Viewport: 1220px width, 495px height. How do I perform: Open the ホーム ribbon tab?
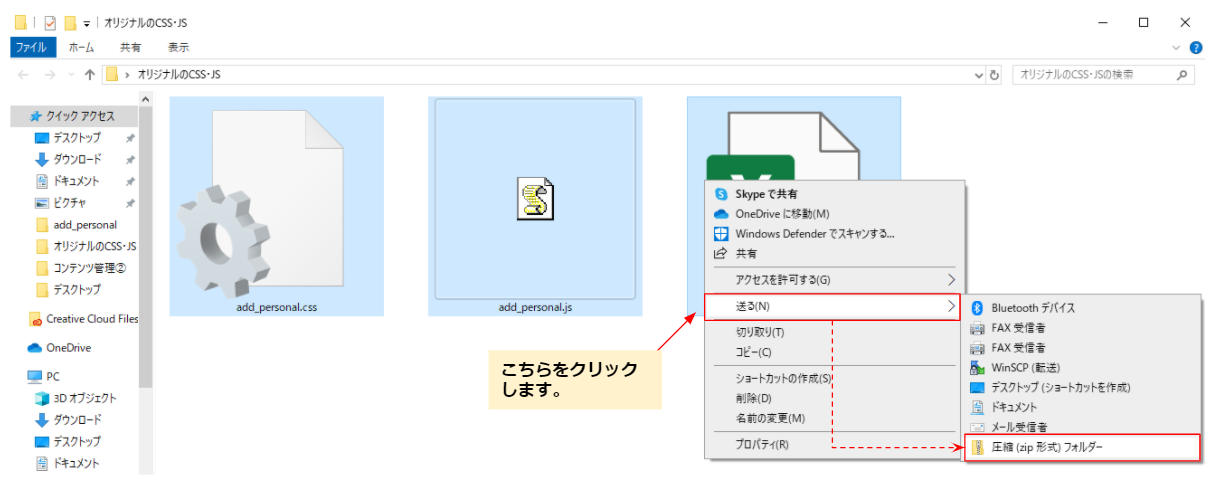point(82,47)
